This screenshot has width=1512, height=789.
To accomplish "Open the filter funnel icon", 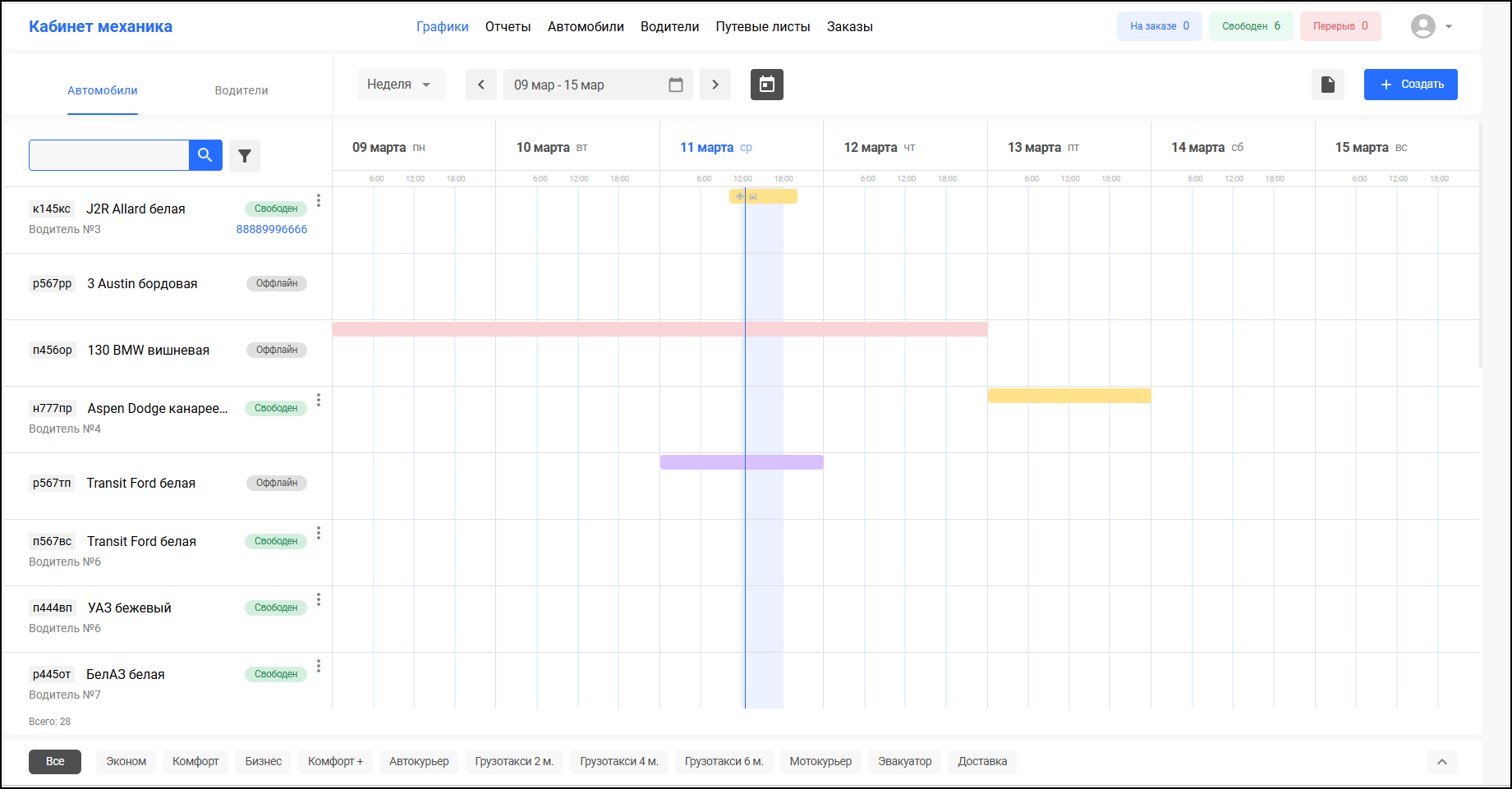I will 245,156.
